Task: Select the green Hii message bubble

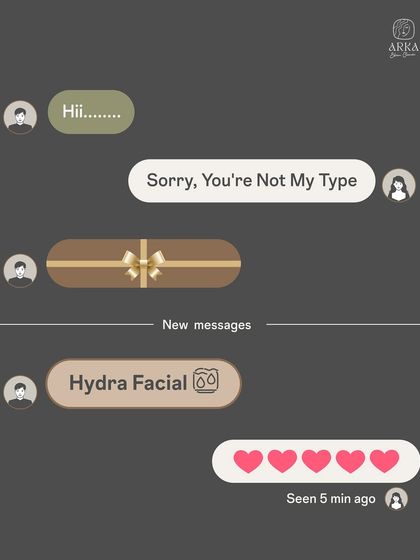Action: (x=91, y=112)
